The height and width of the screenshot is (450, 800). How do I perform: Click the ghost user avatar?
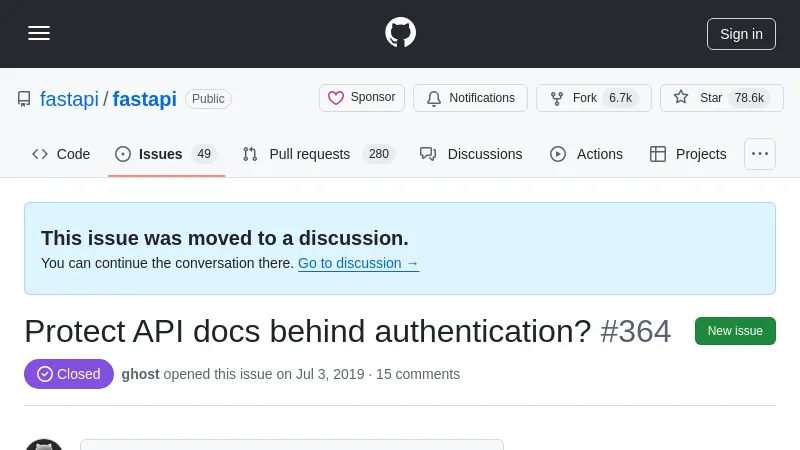pos(44,444)
